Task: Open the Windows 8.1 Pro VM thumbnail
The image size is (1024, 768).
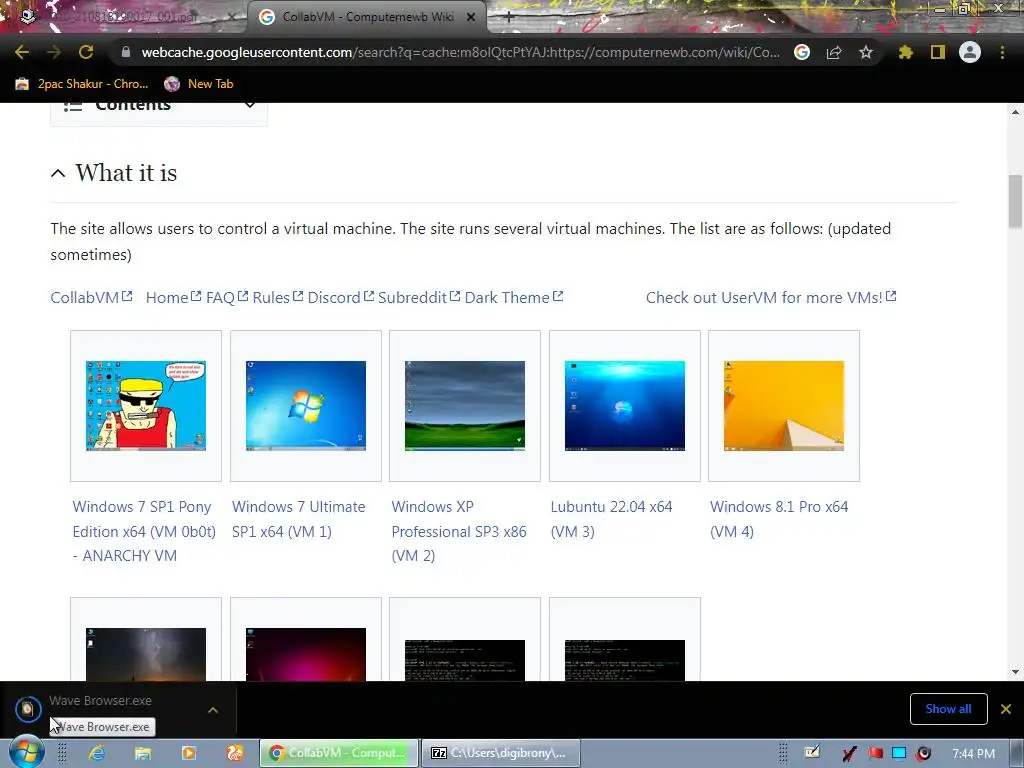Action: pos(784,406)
